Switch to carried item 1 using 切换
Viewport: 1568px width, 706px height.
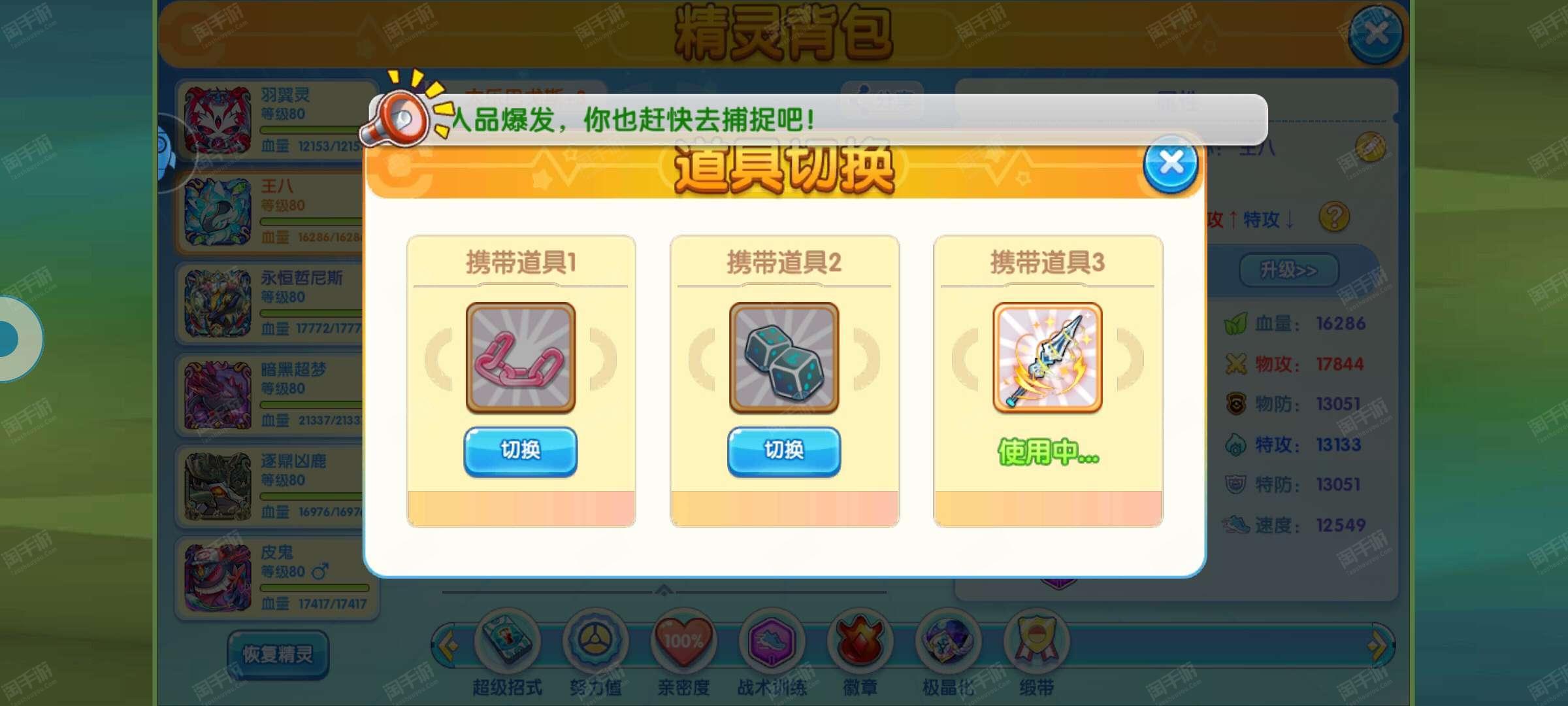tap(521, 451)
